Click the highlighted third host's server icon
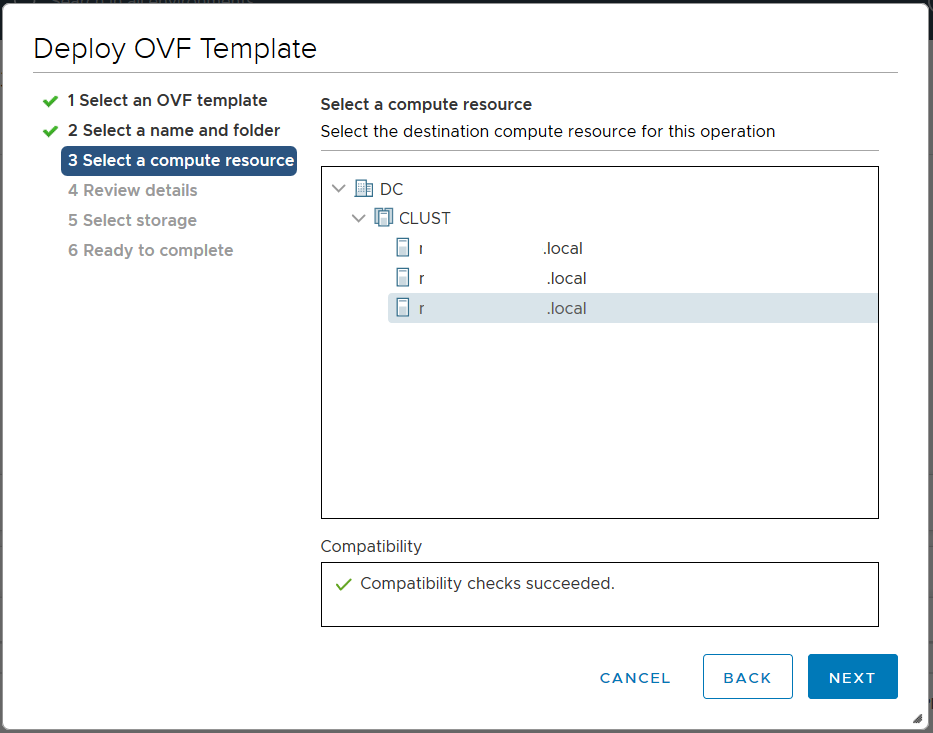Image resolution: width=933 pixels, height=733 pixels. 403,308
